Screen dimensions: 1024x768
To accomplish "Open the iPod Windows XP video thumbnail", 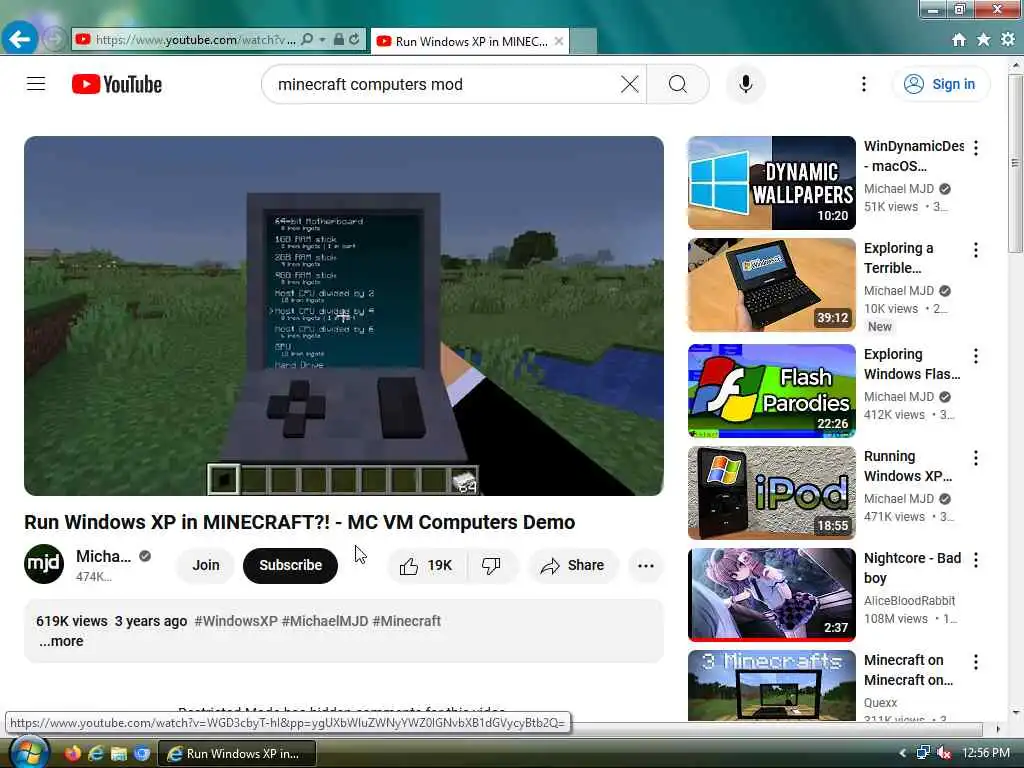I will coord(771,493).
